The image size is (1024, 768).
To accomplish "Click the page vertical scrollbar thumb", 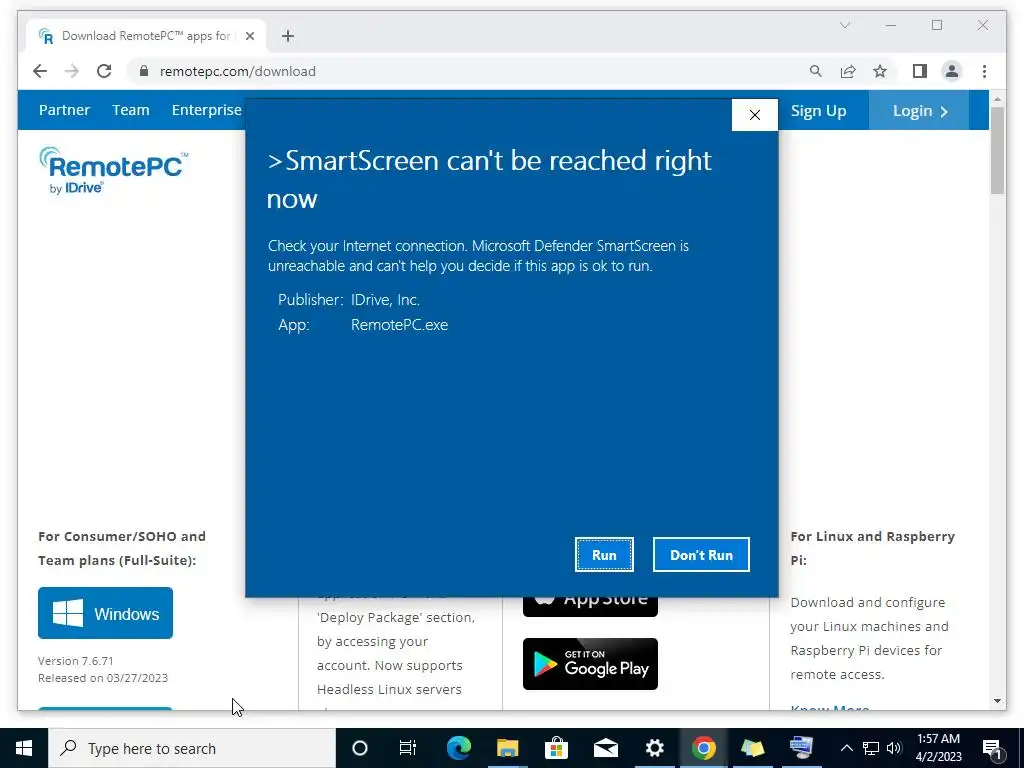I will [x=997, y=150].
